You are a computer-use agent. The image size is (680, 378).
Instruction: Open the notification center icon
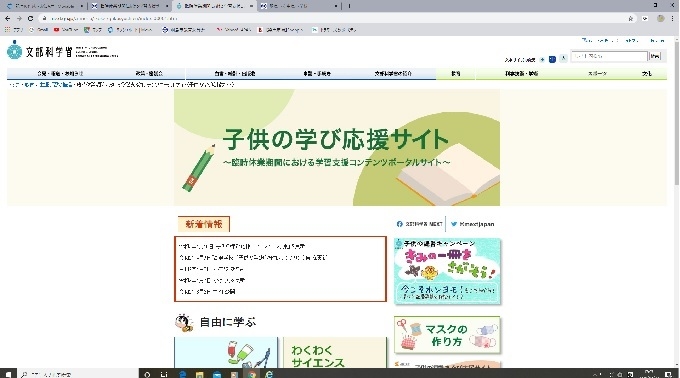[668, 374]
